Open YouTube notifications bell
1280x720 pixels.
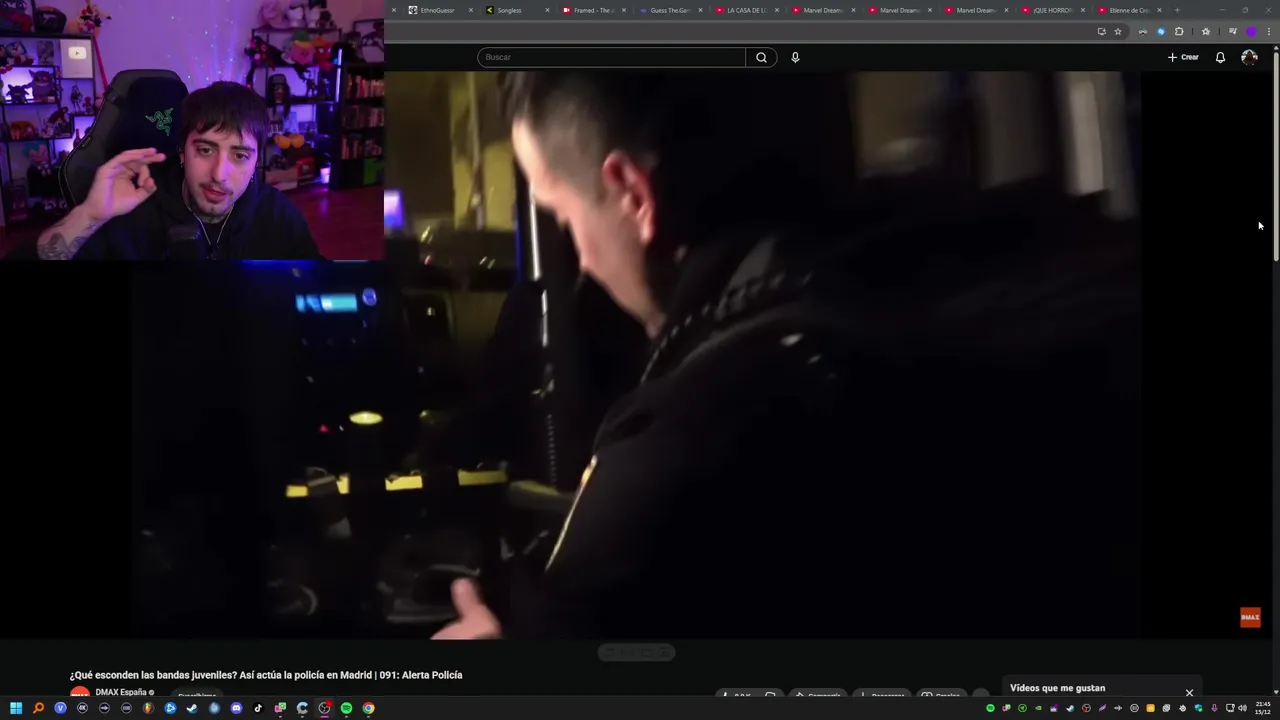pos(1220,57)
